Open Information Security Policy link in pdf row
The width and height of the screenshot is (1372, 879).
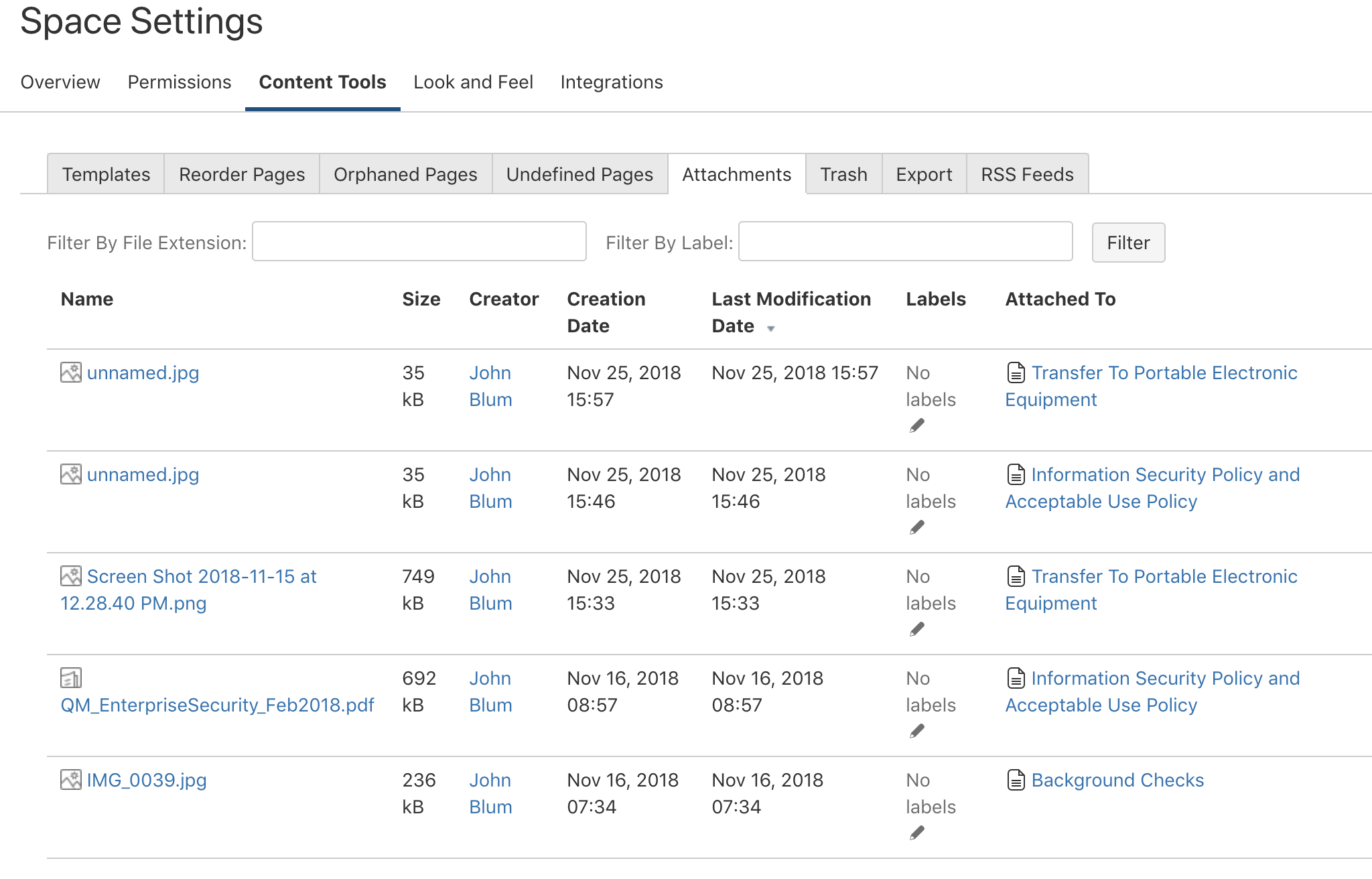1152,691
